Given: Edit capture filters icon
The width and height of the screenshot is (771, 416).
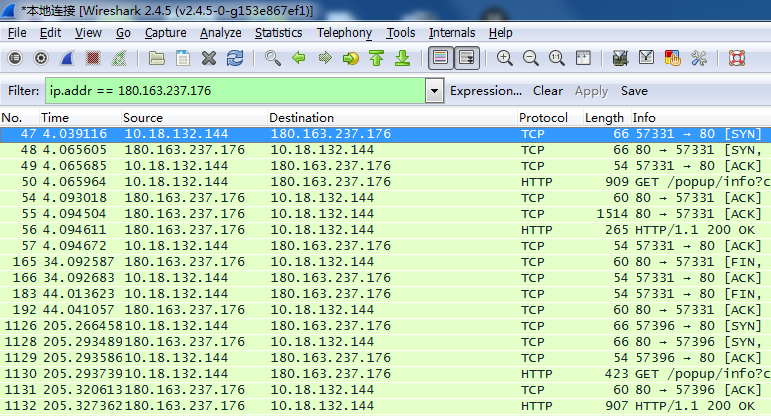Looking at the screenshot, I should coord(621,58).
